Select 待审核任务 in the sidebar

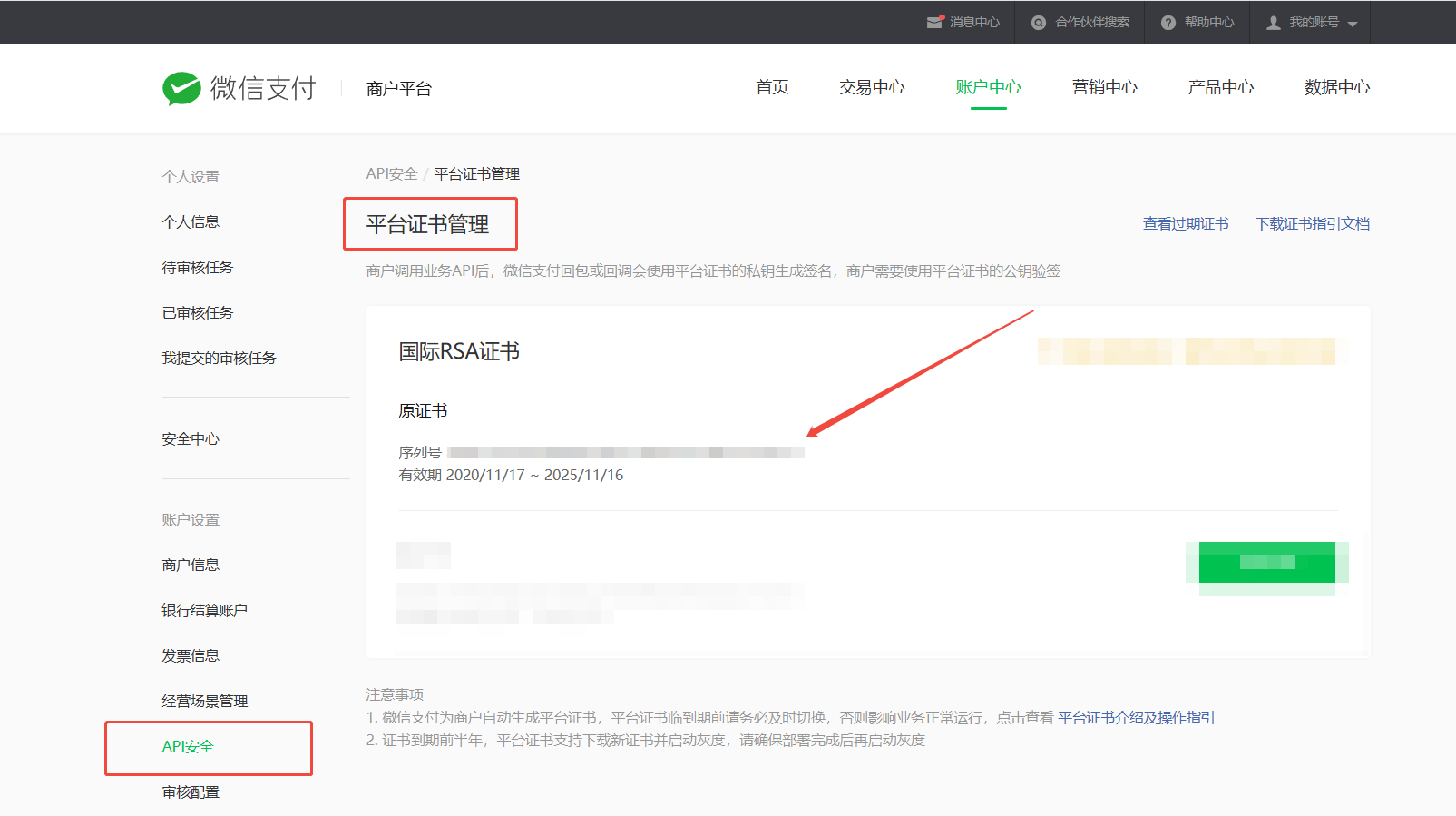tap(197, 268)
